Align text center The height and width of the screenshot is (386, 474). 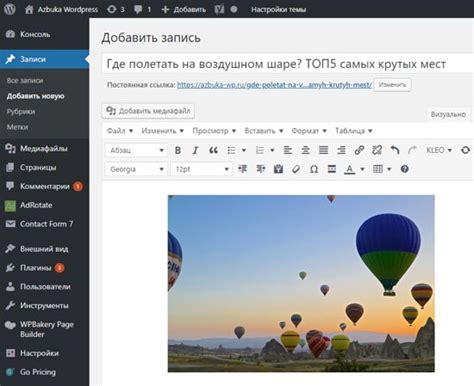click(x=306, y=150)
